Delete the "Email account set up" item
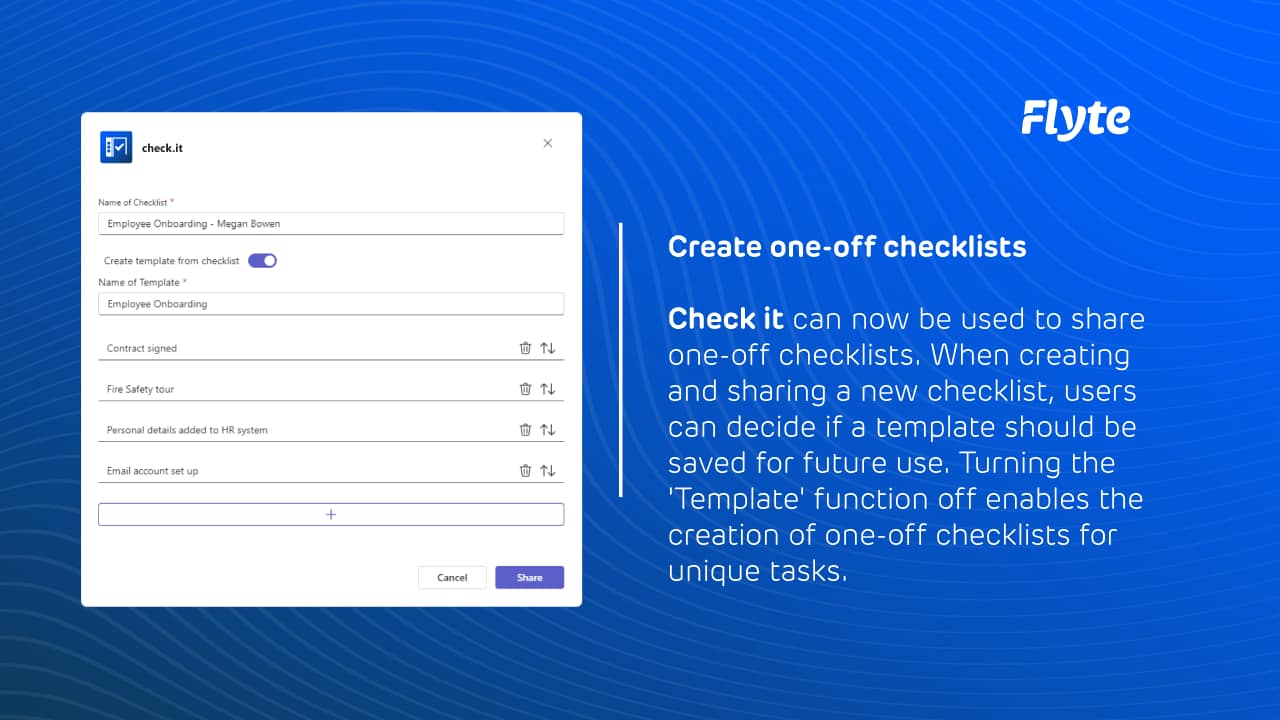The height and width of the screenshot is (720, 1280). click(525, 470)
